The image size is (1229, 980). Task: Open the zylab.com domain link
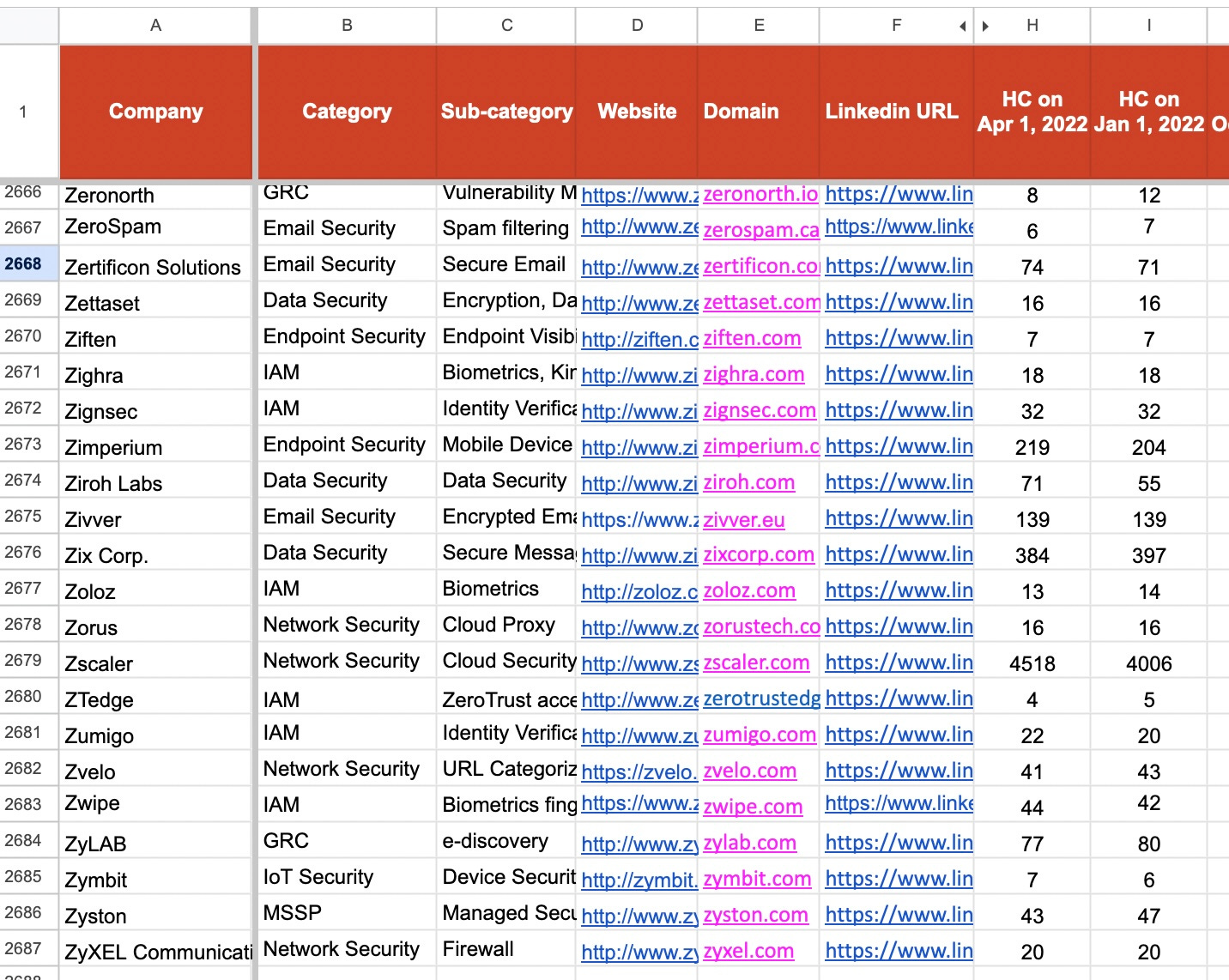(x=749, y=843)
